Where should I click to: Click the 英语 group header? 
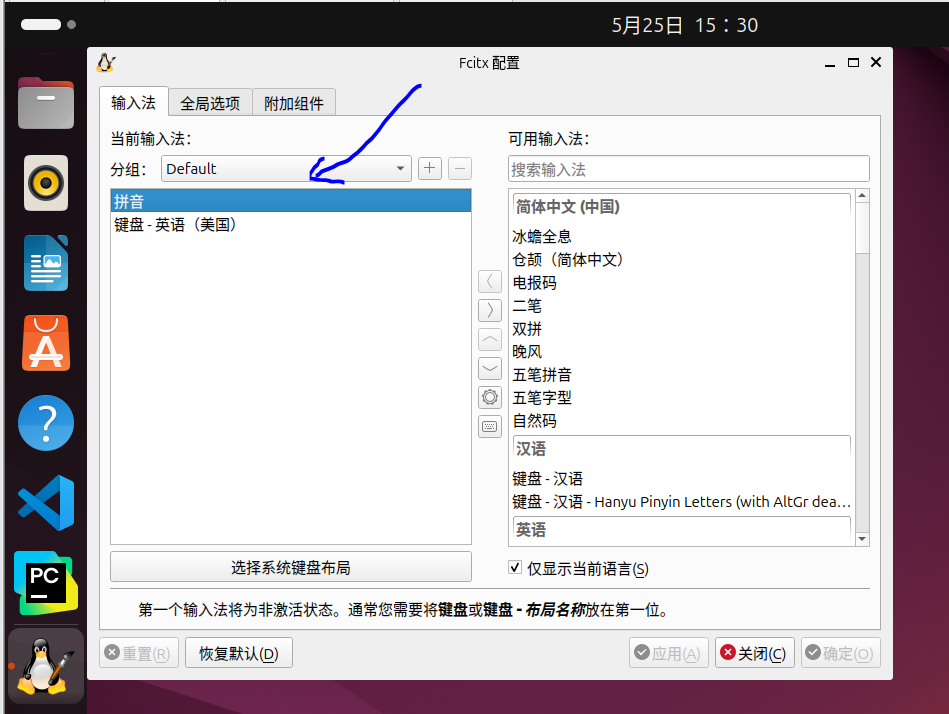(x=681, y=530)
